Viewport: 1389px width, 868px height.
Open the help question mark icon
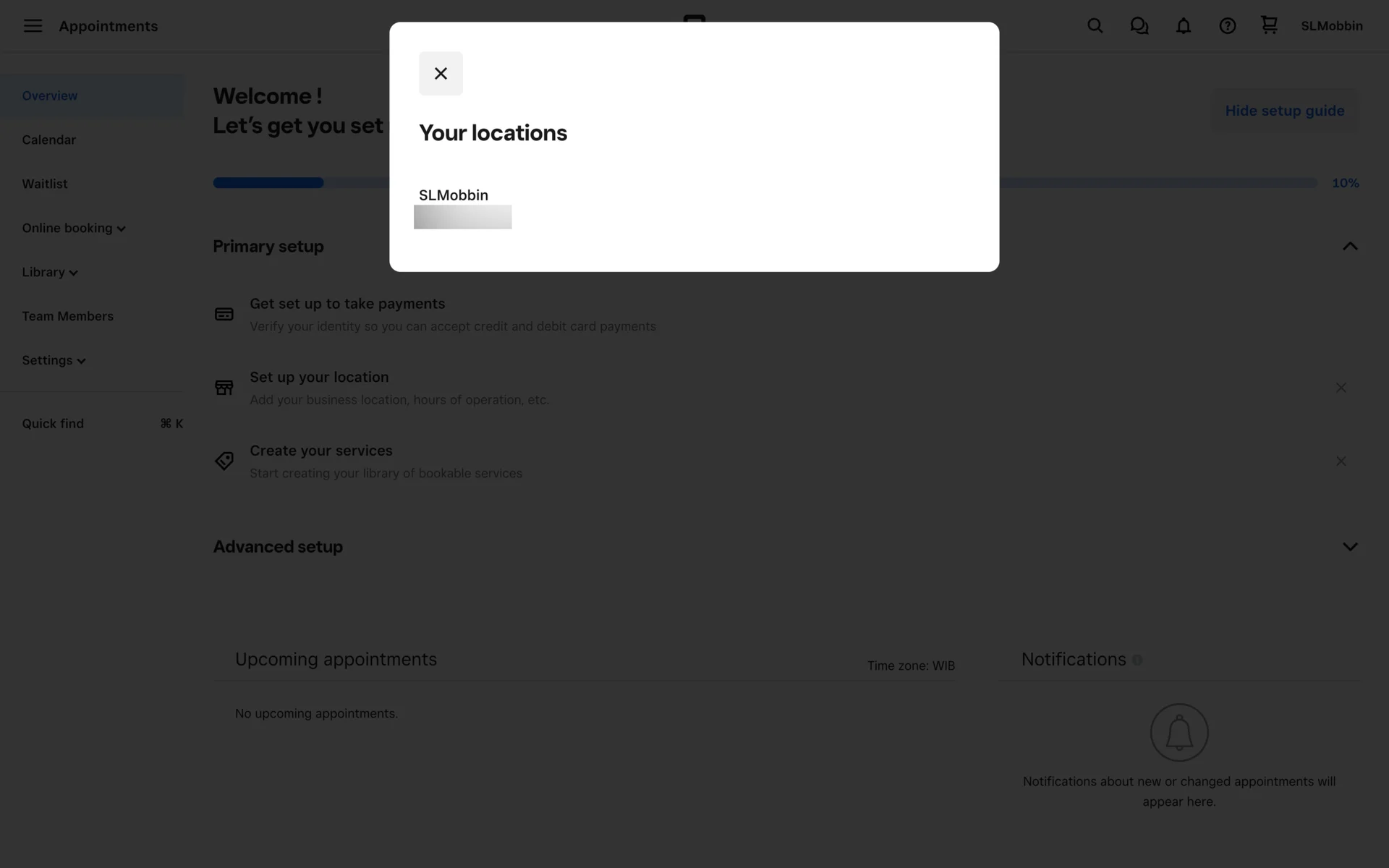pyautogui.click(x=1227, y=26)
